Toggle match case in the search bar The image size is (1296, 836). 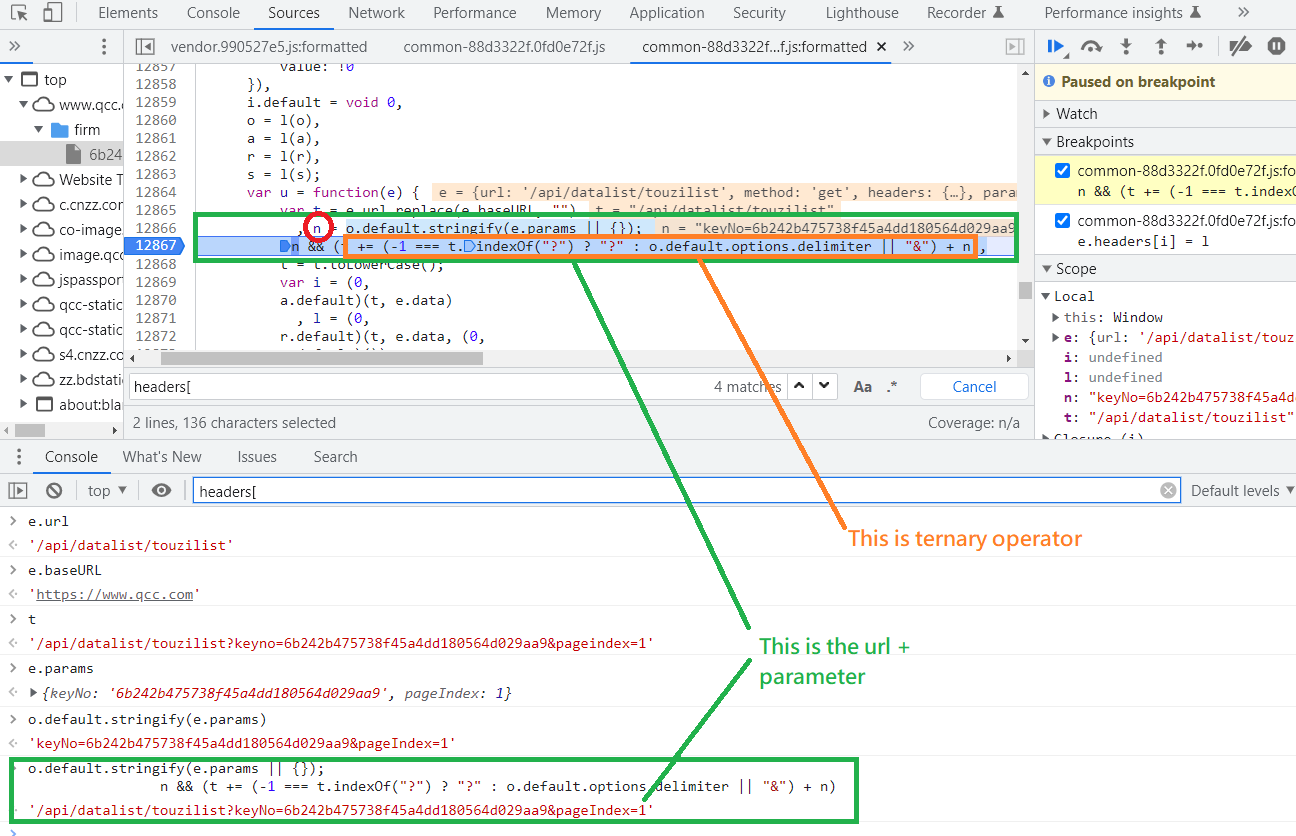(x=863, y=386)
